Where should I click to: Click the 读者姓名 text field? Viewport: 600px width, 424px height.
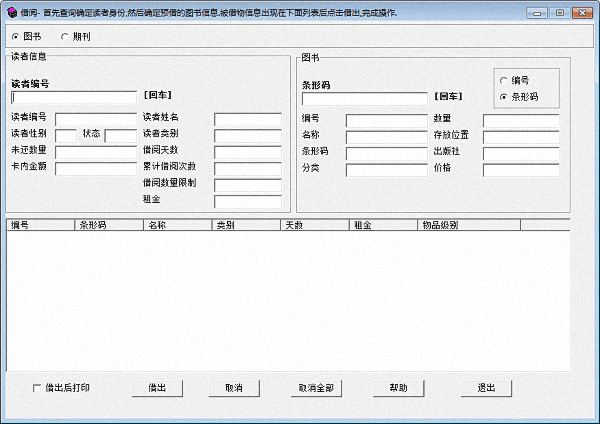coord(247,119)
